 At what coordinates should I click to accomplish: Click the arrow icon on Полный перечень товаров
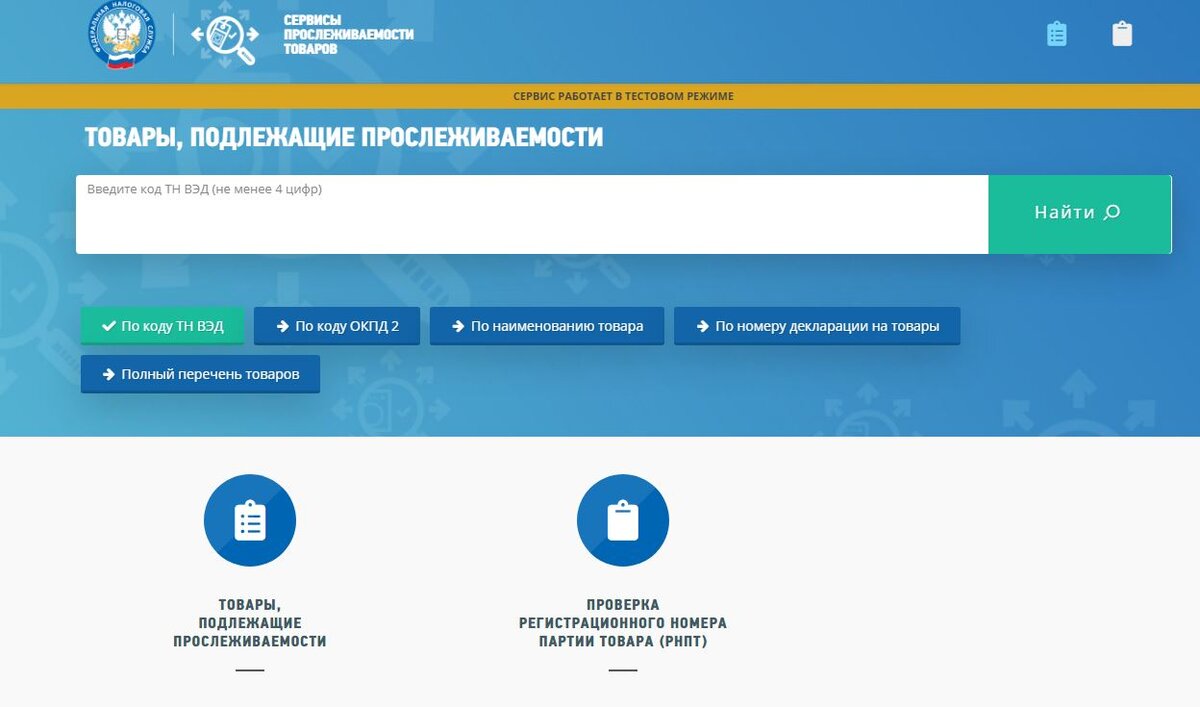point(106,374)
